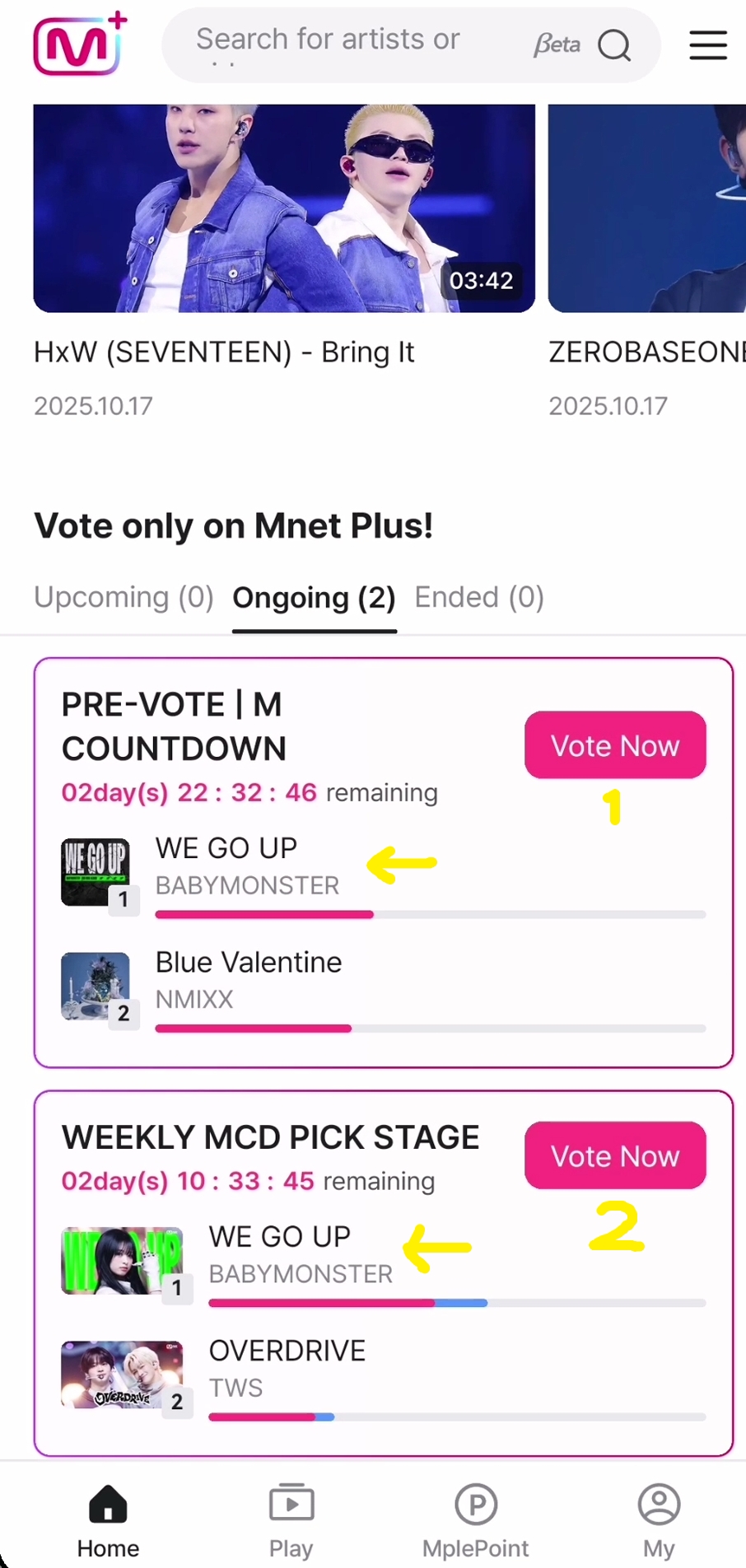746x1568 pixels.
Task: Open the hamburger menu
Action: tap(707, 45)
